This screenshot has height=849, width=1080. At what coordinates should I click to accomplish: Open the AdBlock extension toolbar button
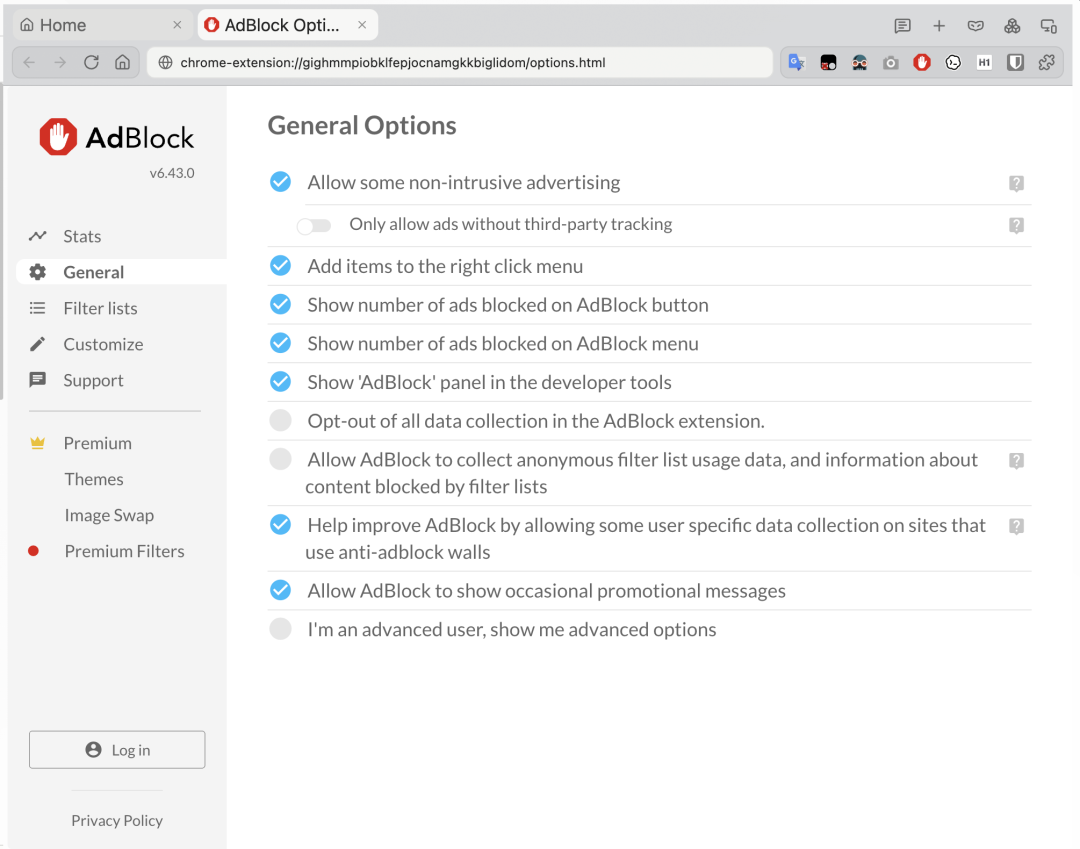[922, 63]
